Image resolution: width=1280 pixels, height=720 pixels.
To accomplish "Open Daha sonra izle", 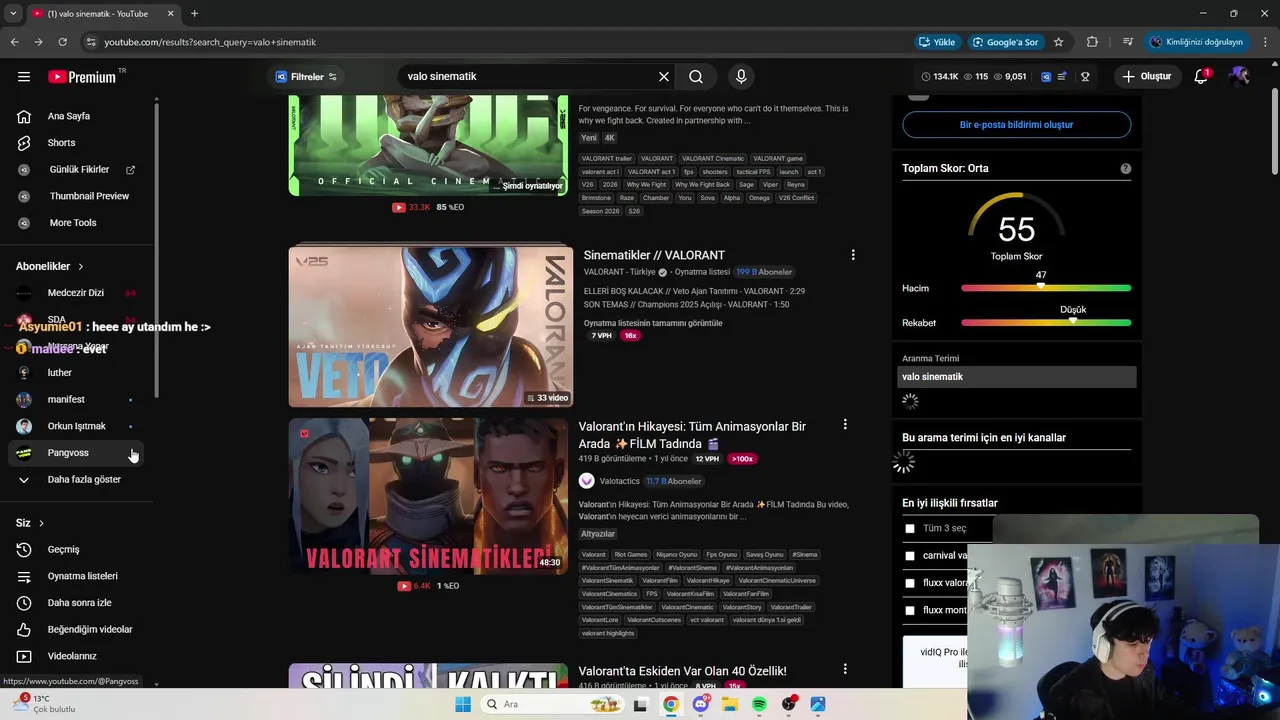I will pyautogui.click(x=79, y=603).
